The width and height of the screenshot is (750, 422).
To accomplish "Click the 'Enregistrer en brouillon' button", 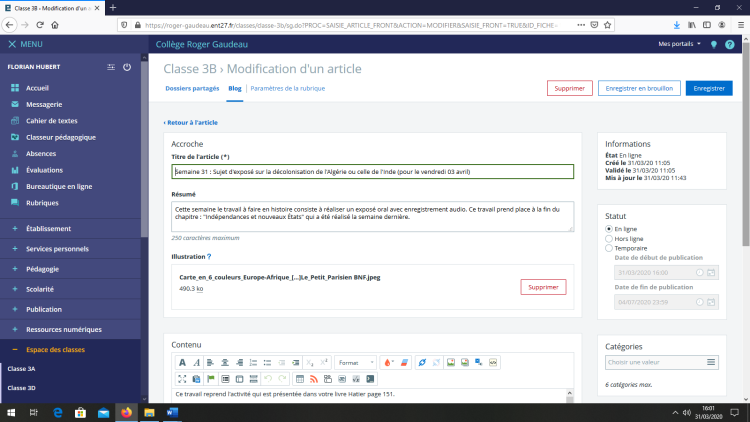I will tap(640, 88).
